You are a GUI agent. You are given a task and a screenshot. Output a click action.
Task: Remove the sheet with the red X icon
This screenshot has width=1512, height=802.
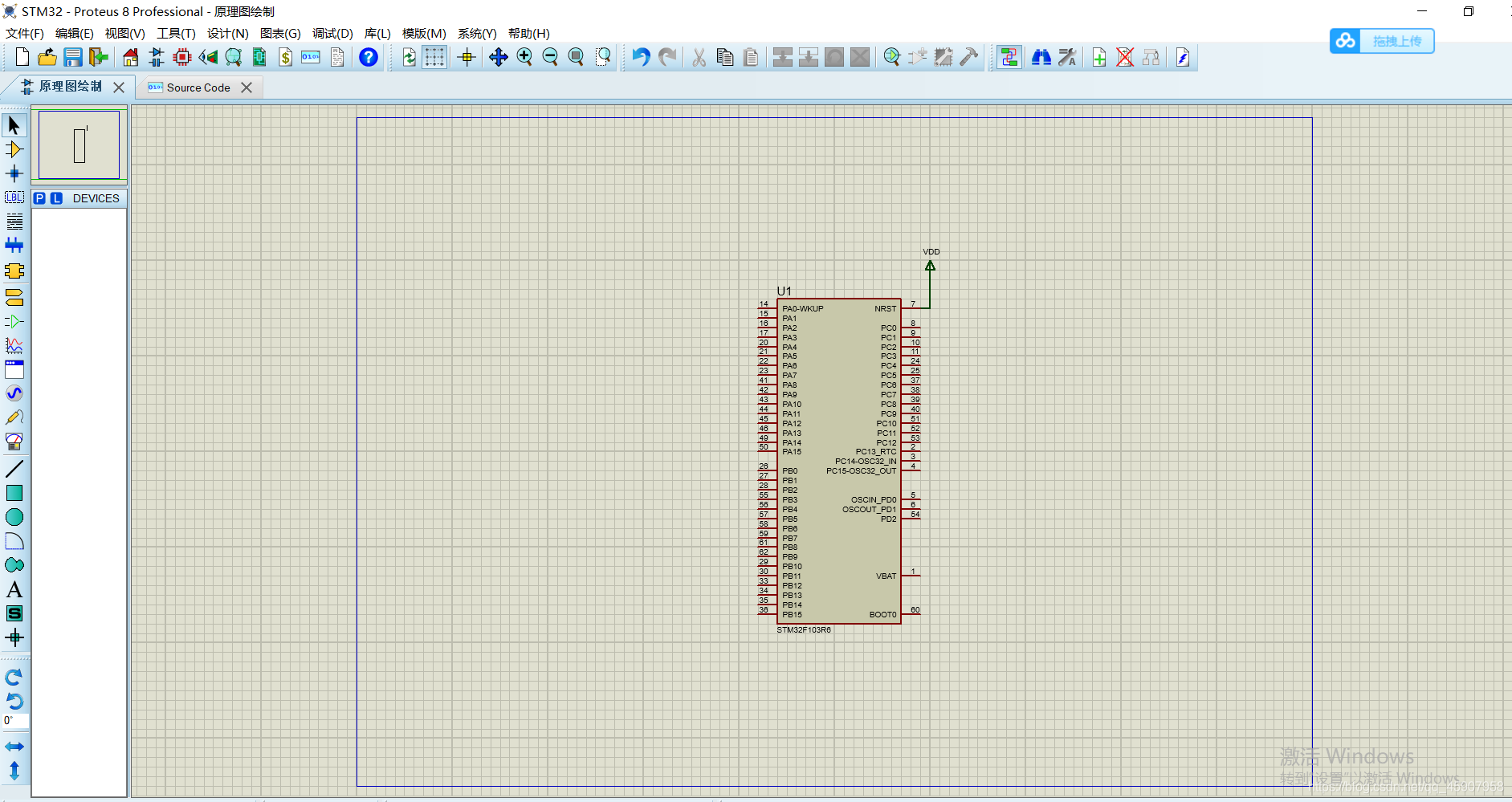click(x=1125, y=57)
